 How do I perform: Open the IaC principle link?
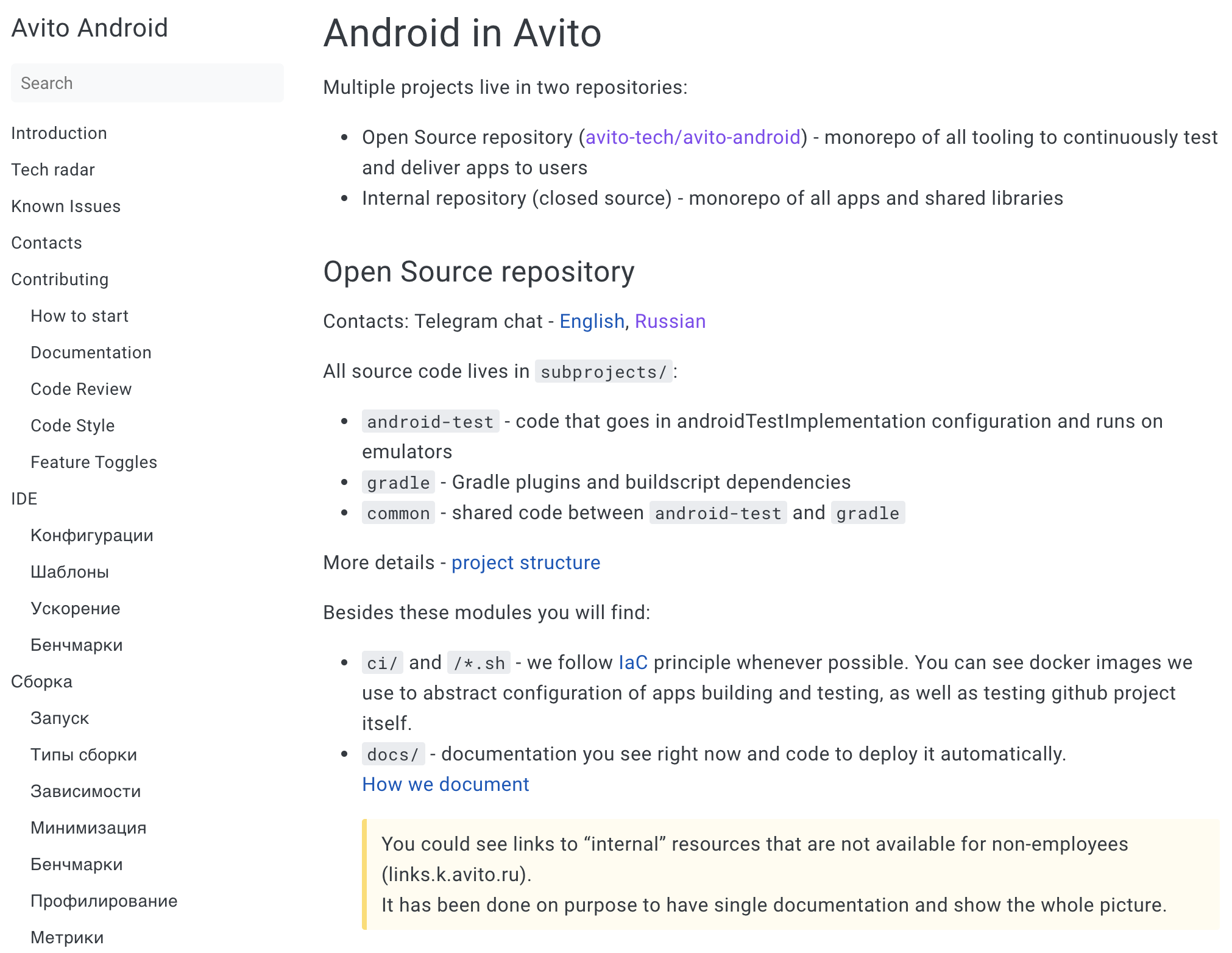click(x=632, y=662)
